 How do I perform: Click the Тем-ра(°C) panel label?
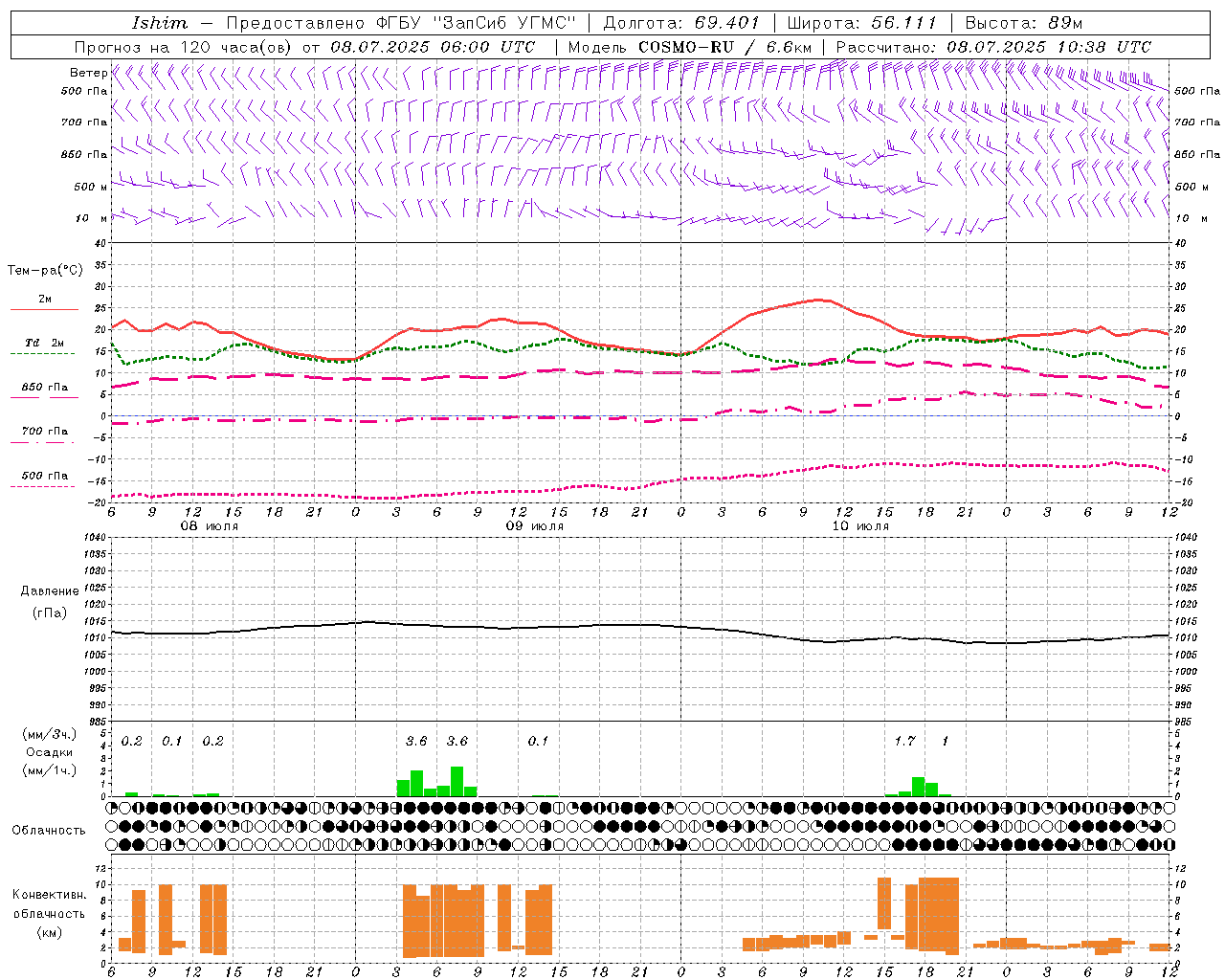(x=45, y=271)
